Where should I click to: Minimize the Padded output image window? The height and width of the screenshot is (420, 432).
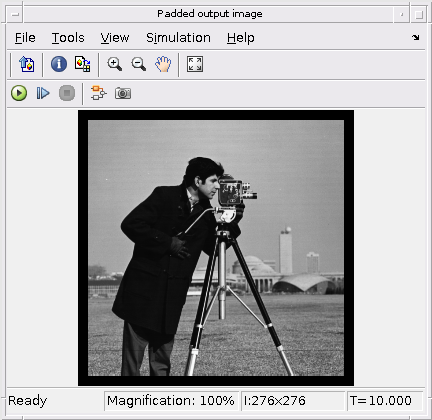click(x=402, y=14)
